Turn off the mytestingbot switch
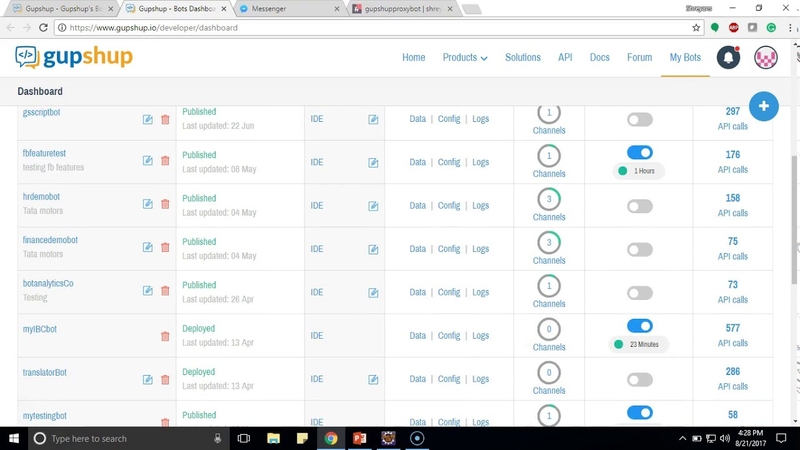Viewport: 800px width, 450px height. 640,413
